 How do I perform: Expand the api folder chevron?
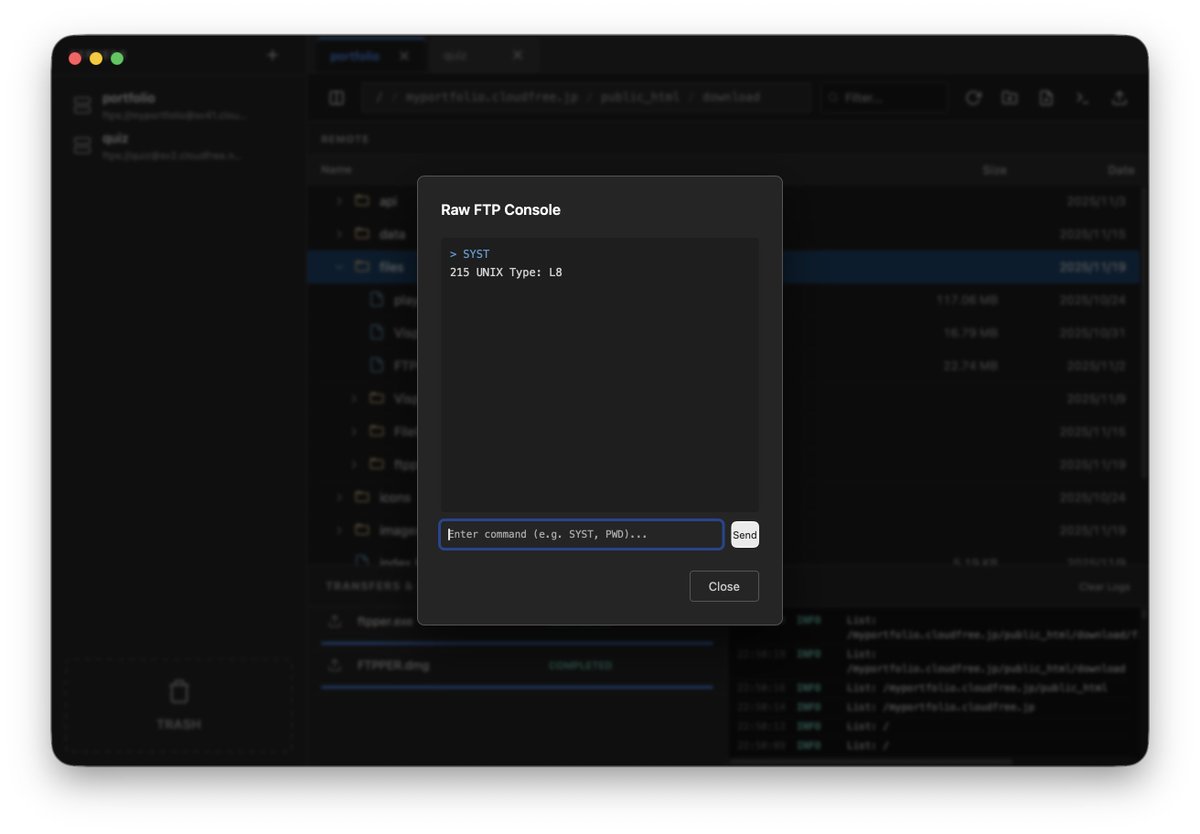(339, 201)
